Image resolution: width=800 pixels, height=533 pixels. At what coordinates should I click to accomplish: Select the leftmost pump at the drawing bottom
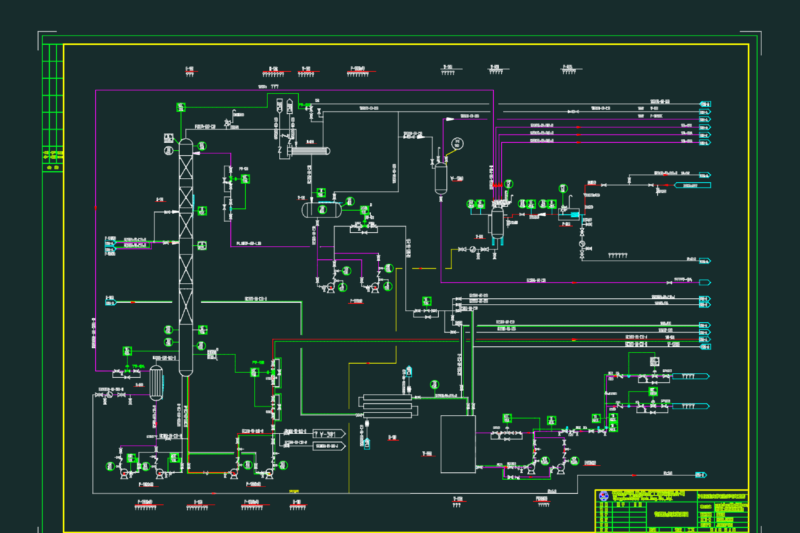pyautogui.click(x=124, y=473)
